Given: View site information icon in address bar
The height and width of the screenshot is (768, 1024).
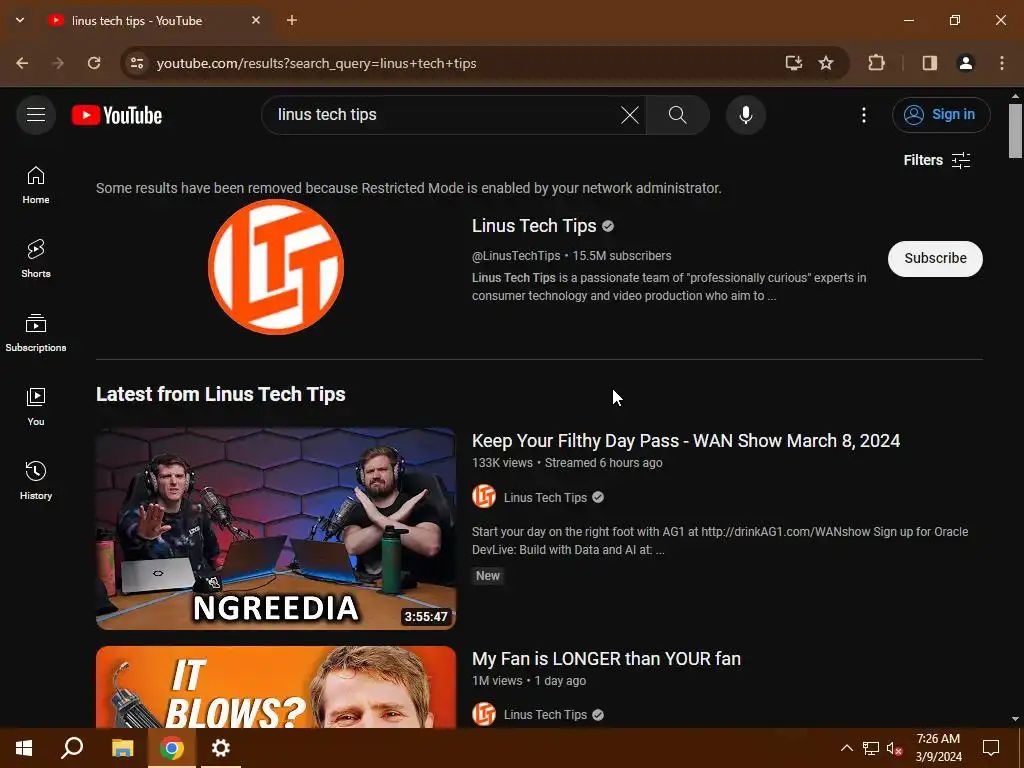Looking at the screenshot, I should click(136, 63).
